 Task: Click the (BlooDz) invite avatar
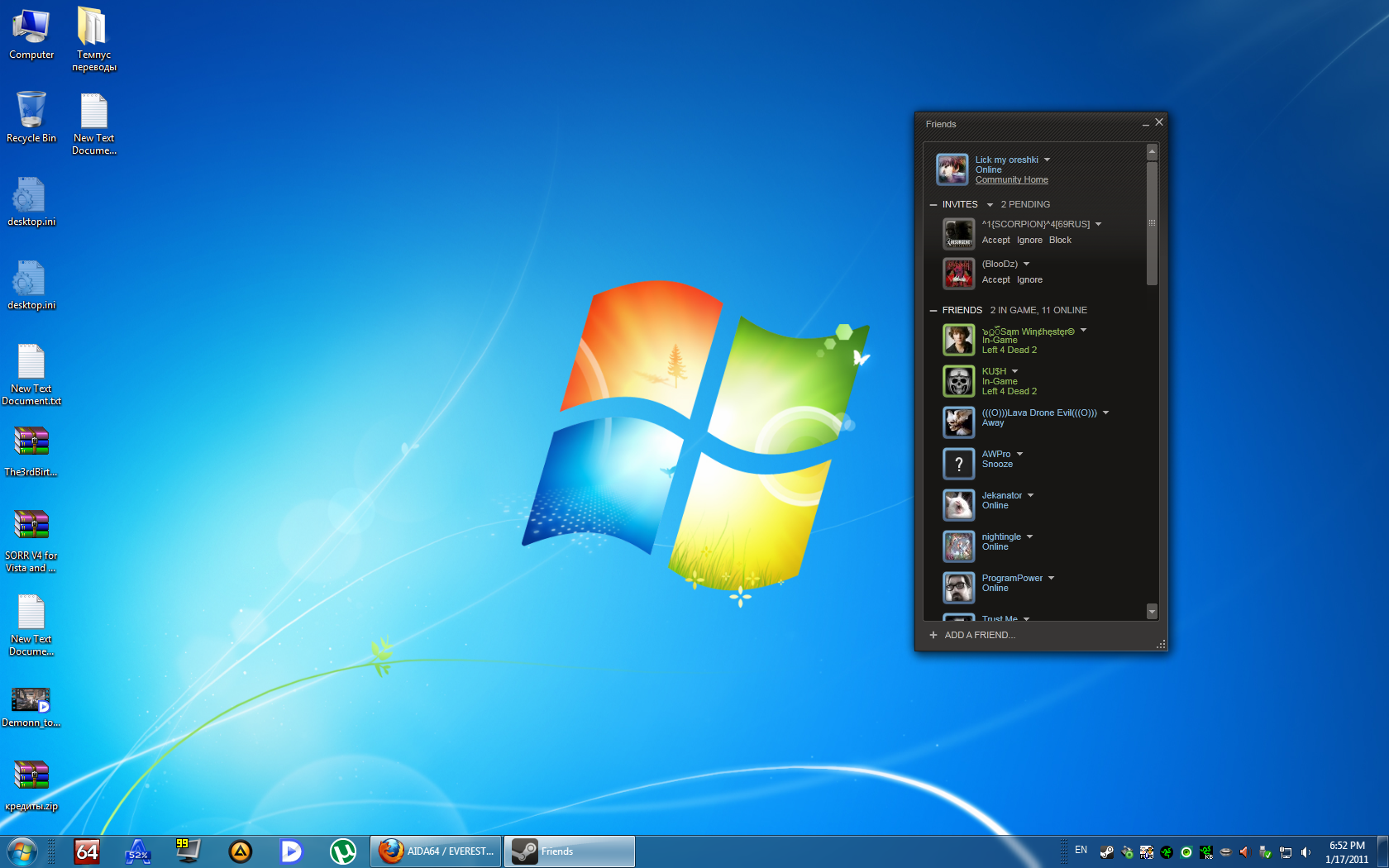pos(959,274)
